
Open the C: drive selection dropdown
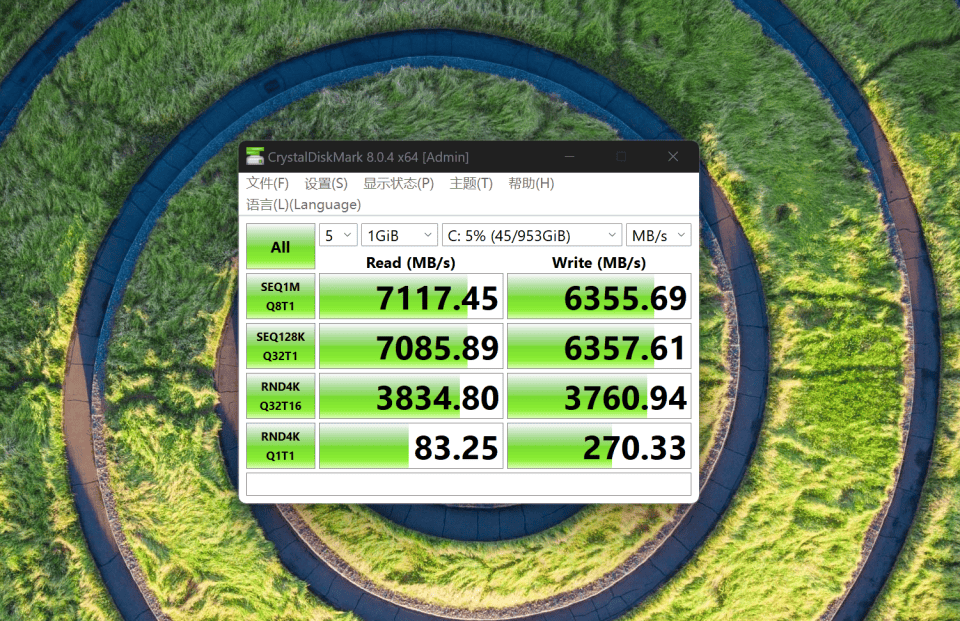point(532,235)
